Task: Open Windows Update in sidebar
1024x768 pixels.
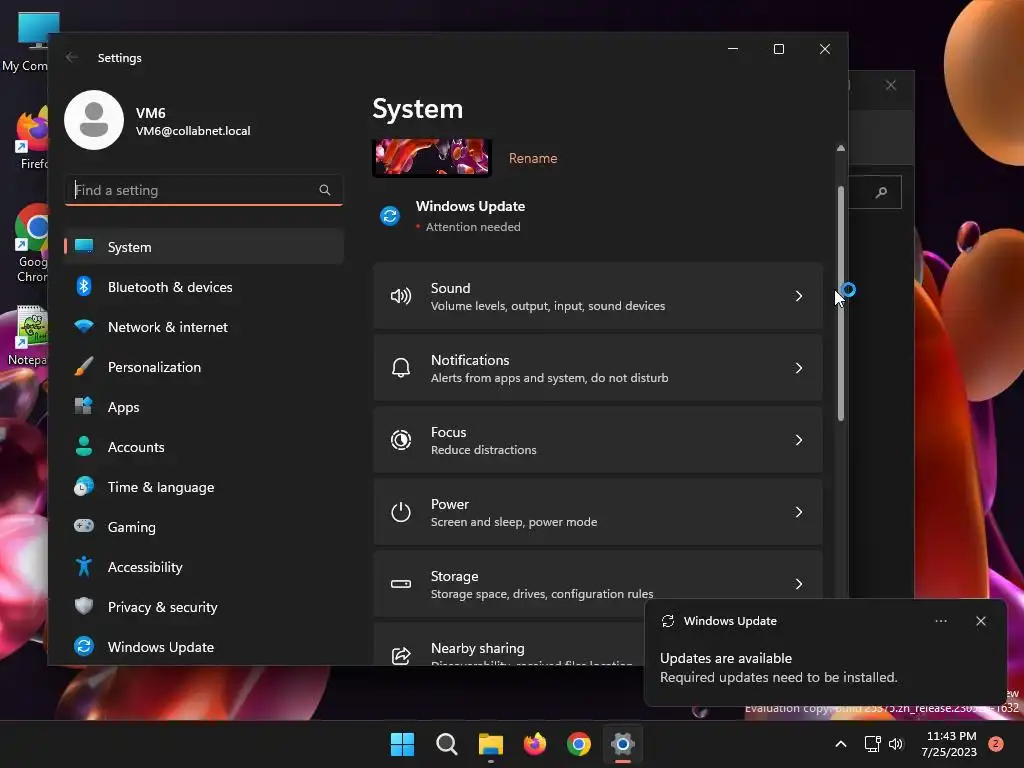Action: 204,647
